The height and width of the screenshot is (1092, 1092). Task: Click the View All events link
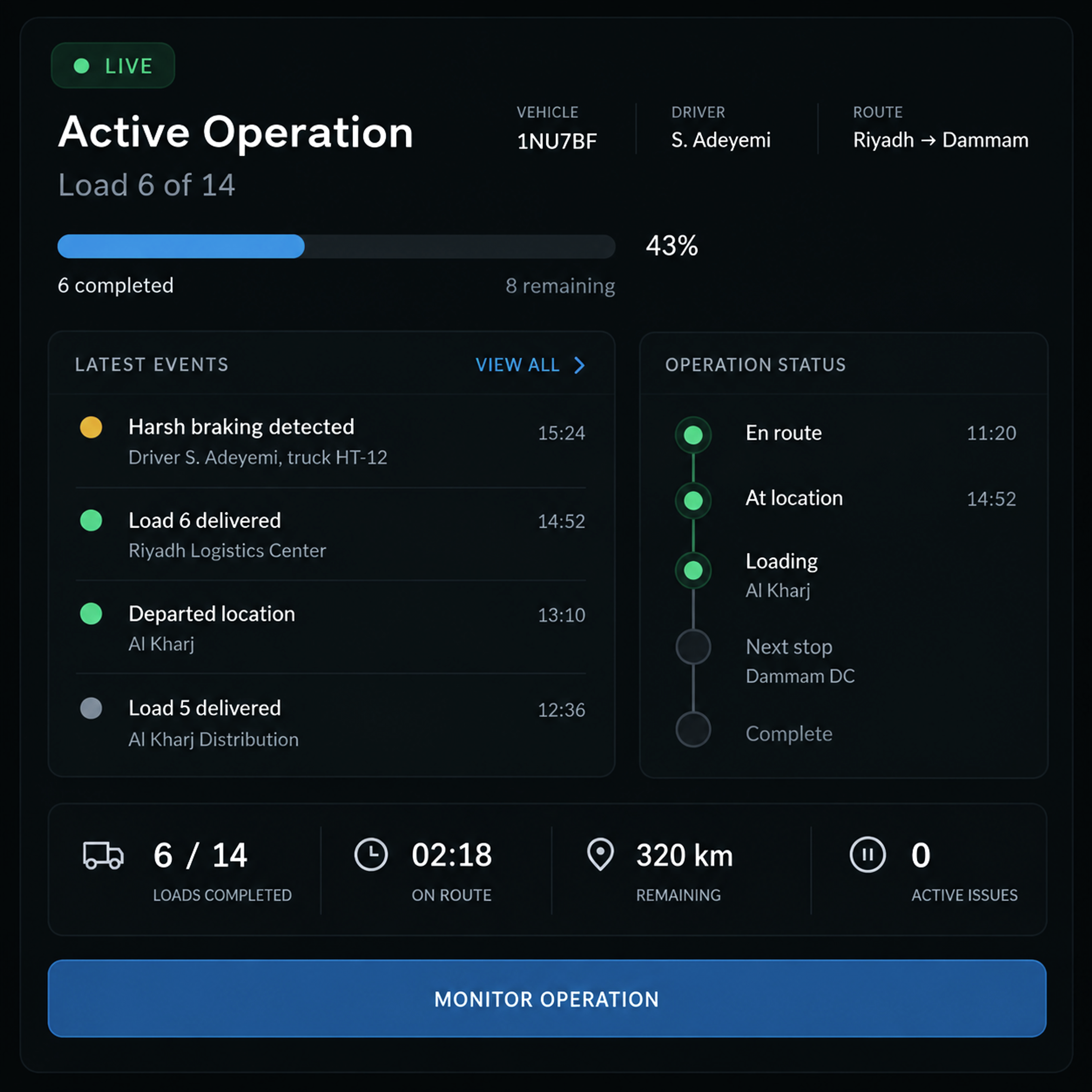tap(530, 365)
